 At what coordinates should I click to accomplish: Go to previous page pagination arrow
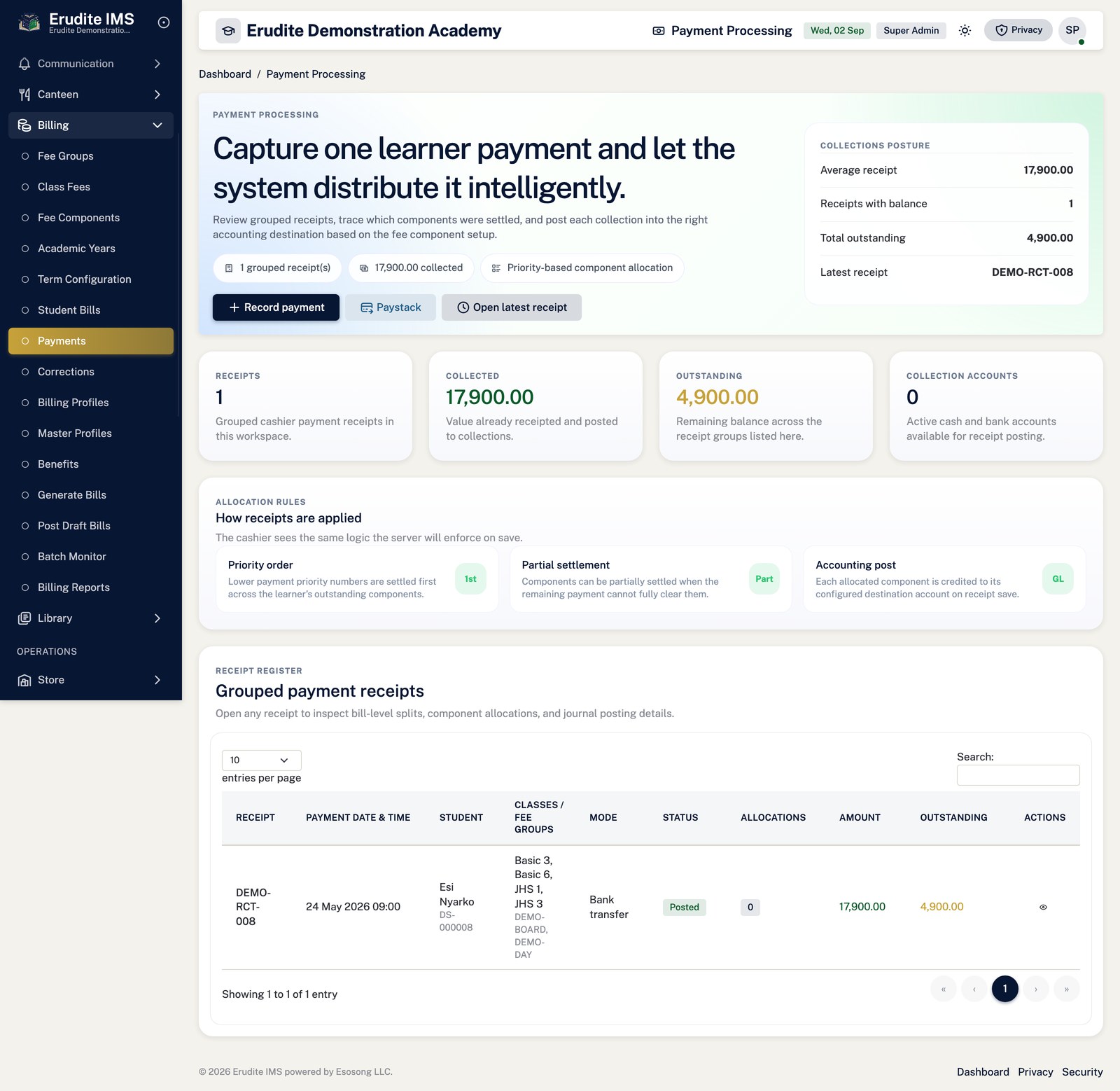coord(974,989)
